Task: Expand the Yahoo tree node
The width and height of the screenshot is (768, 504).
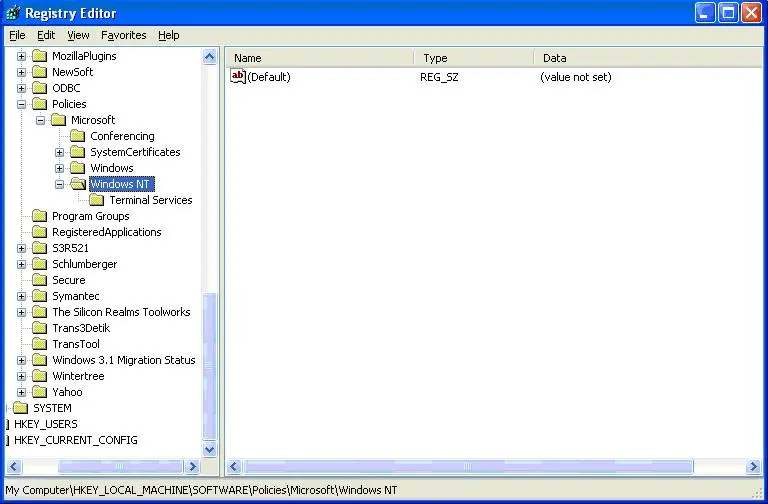Action: click(22, 392)
